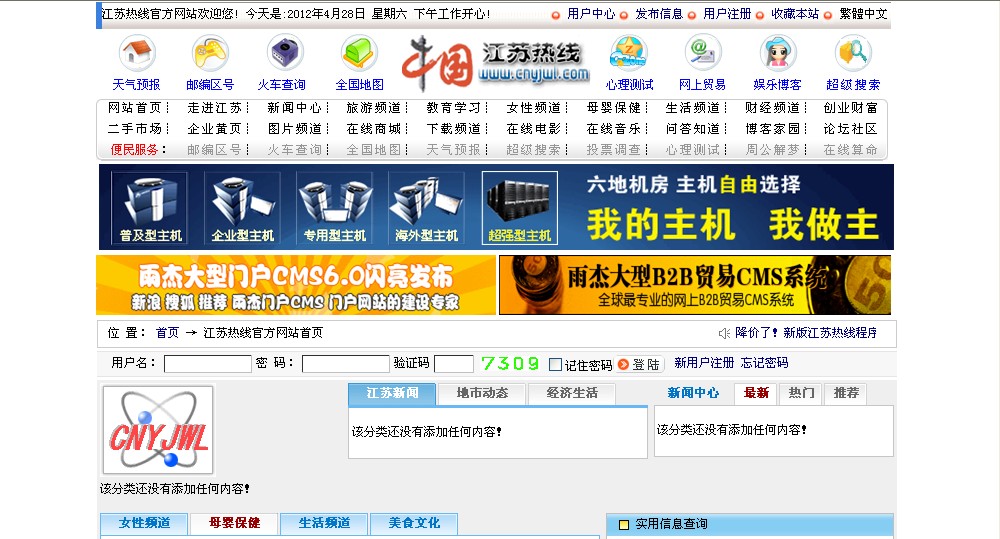Open the 邮编区号 gamepad icon
1000x539 pixels.
point(210,53)
